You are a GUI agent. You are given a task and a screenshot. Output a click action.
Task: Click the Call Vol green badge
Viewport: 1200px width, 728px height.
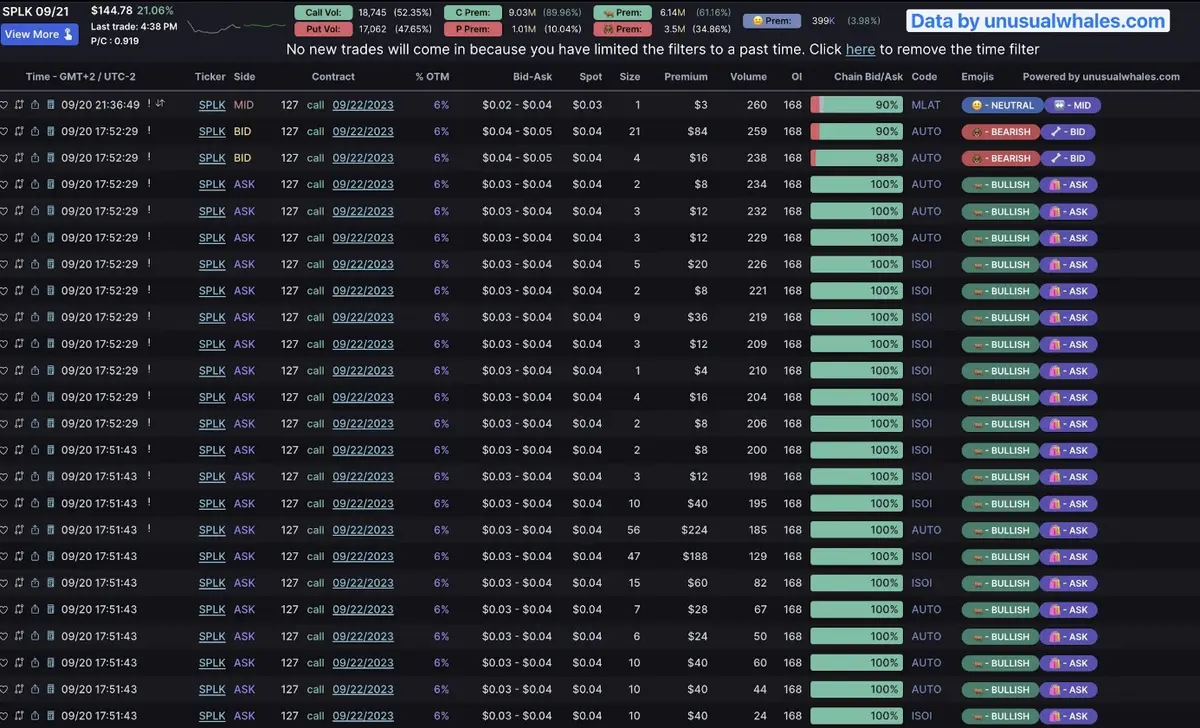coord(323,12)
